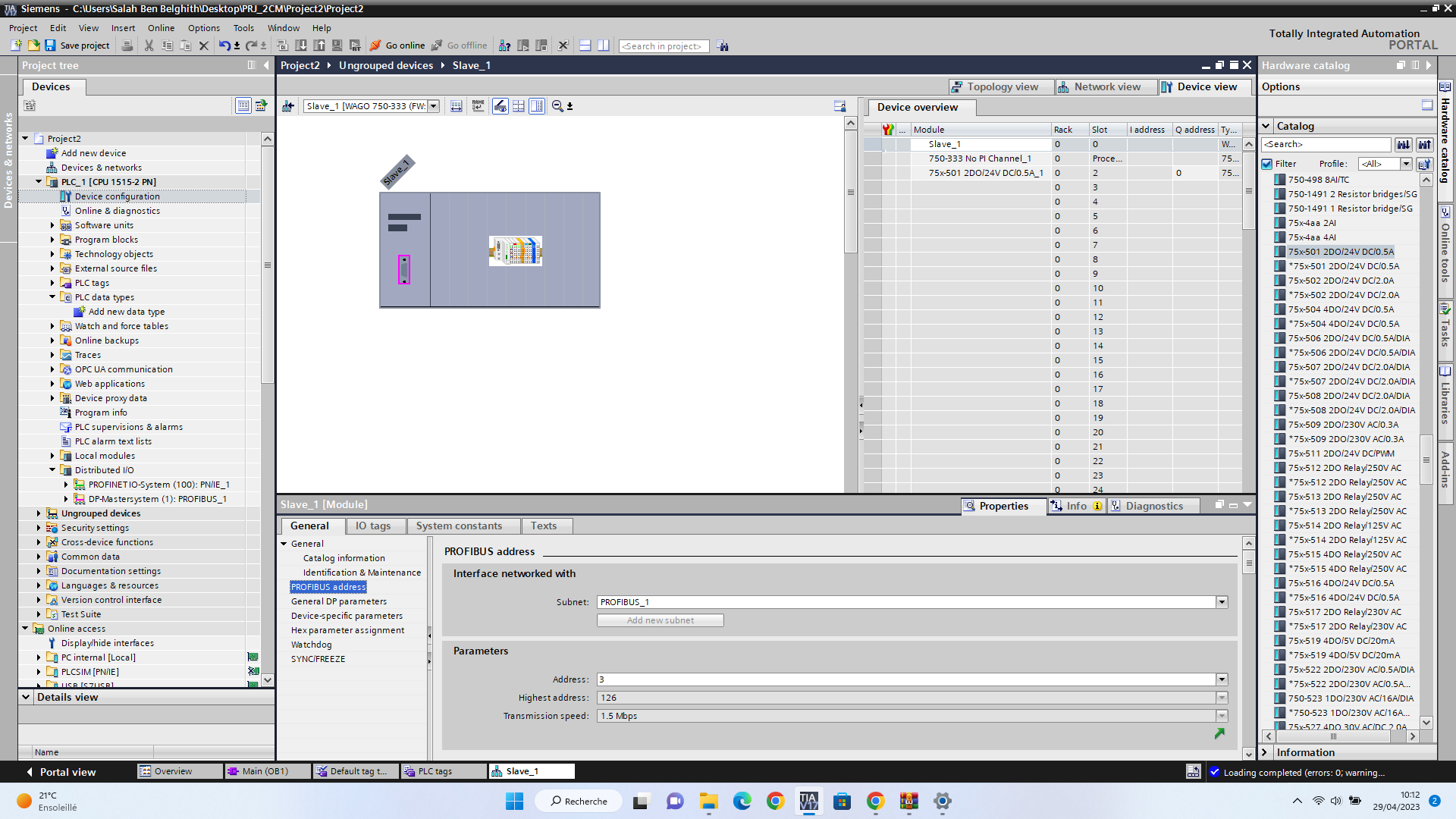
Task: Split editor space horizontally icon
Action: (585, 45)
